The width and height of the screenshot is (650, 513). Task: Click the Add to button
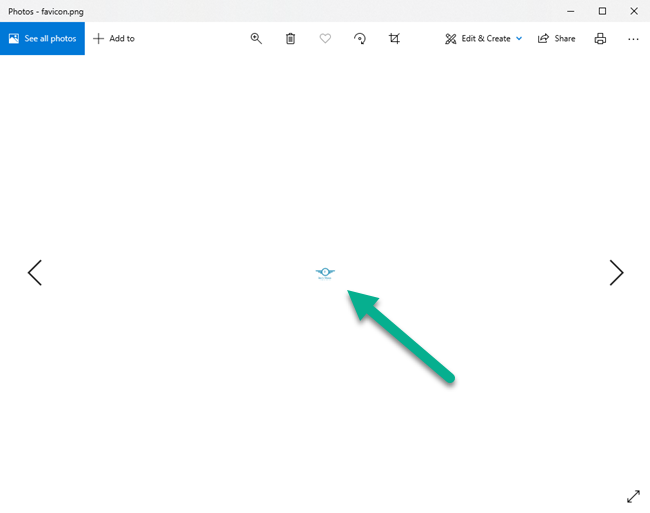click(114, 39)
